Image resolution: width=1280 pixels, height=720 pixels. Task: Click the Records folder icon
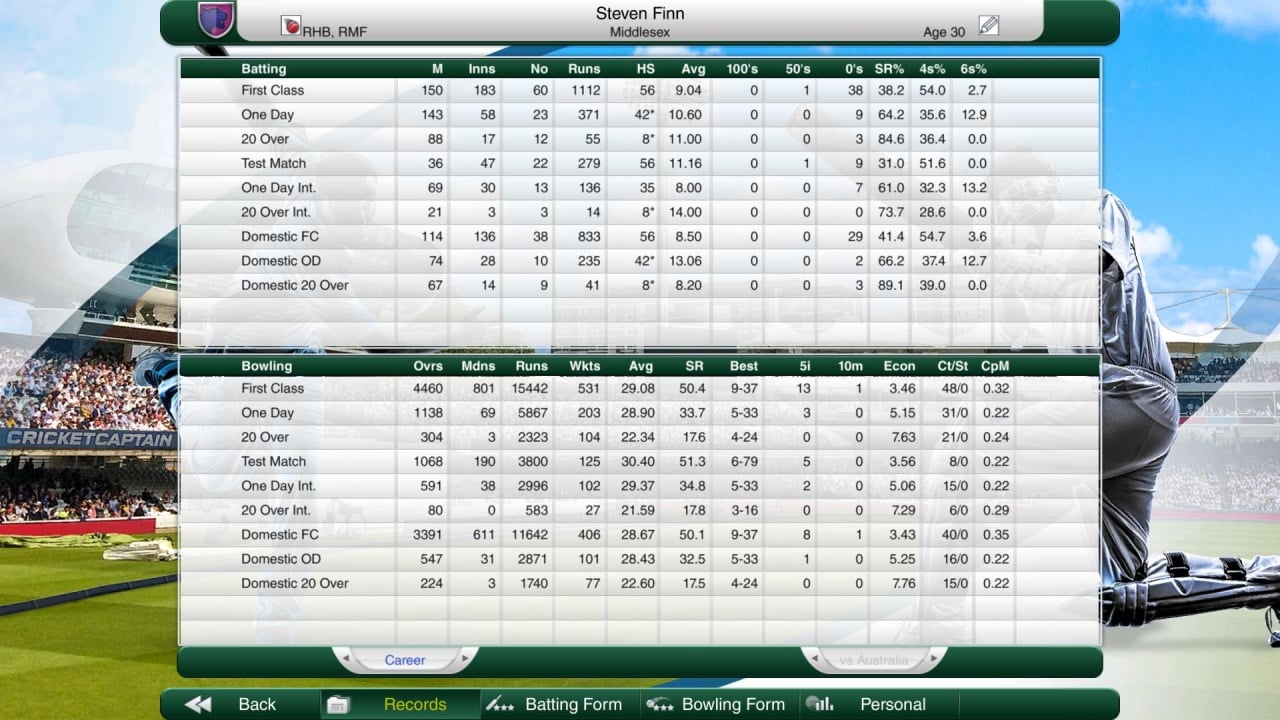338,705
